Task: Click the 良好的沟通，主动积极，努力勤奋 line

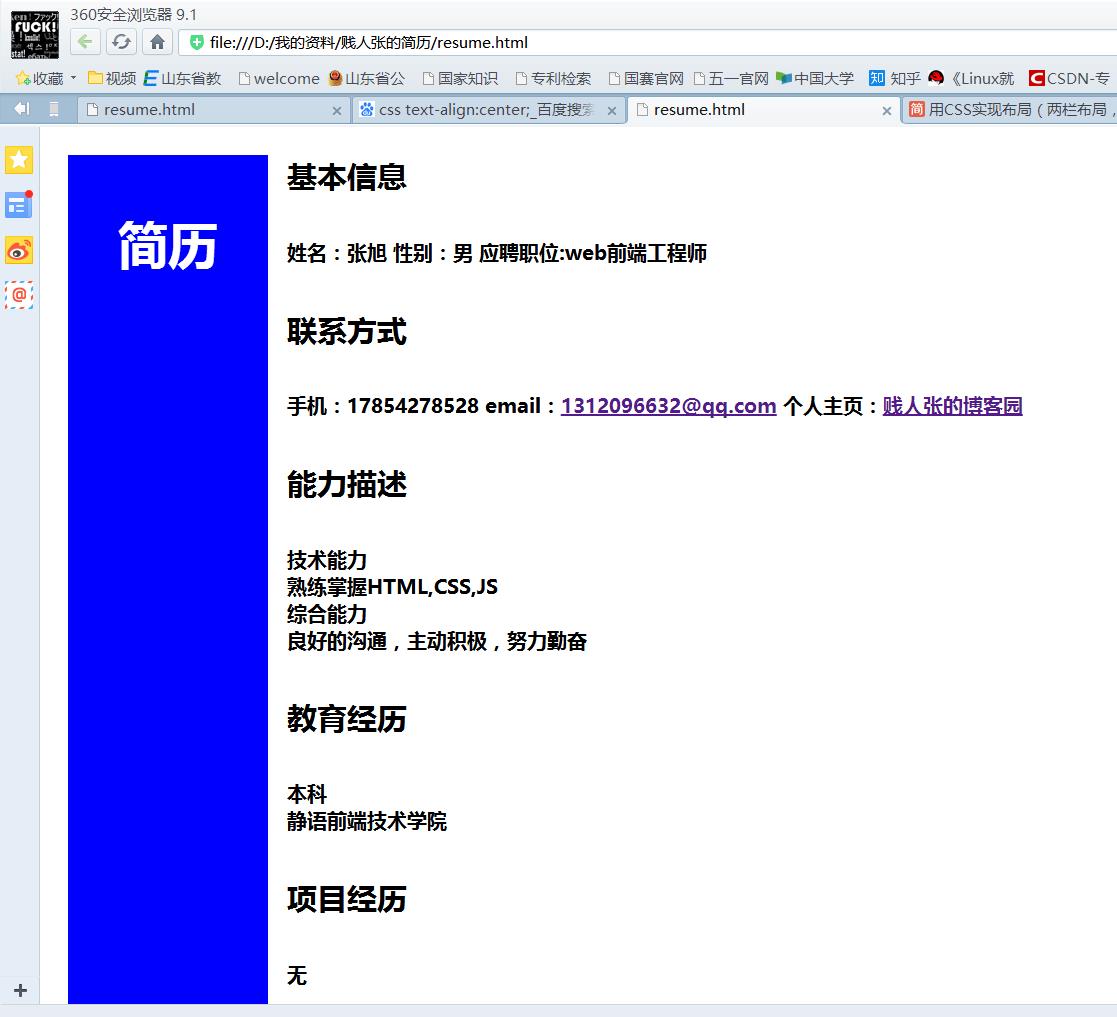Action: 437,641
